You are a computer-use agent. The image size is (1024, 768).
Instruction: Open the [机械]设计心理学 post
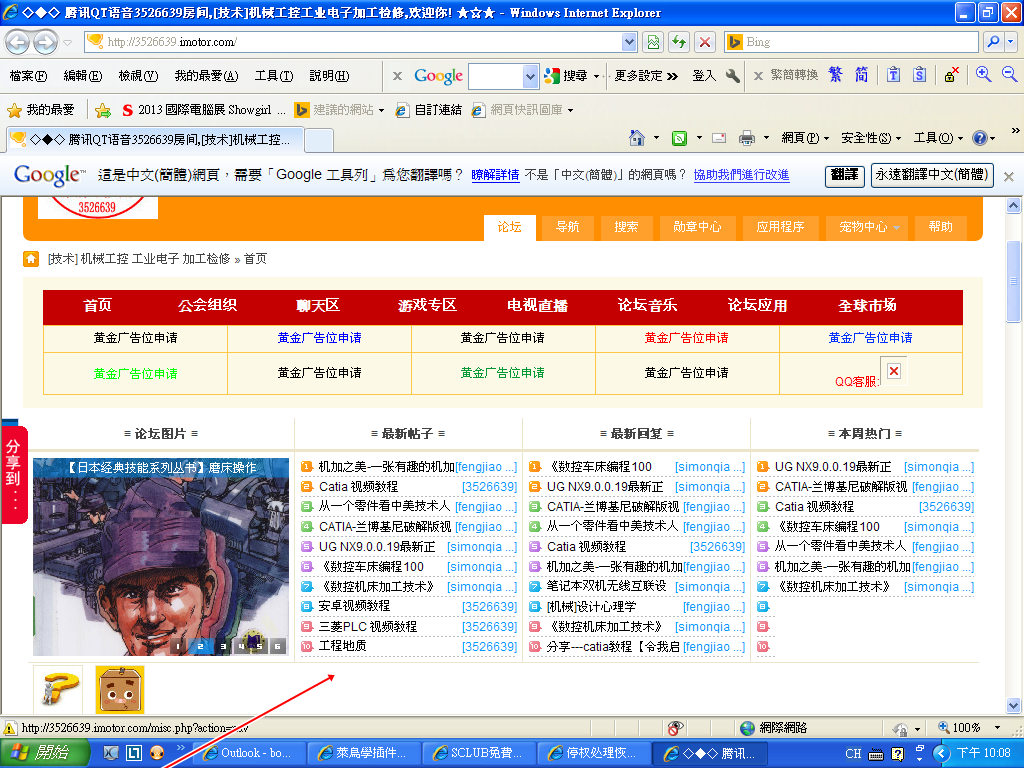(591, 607)
